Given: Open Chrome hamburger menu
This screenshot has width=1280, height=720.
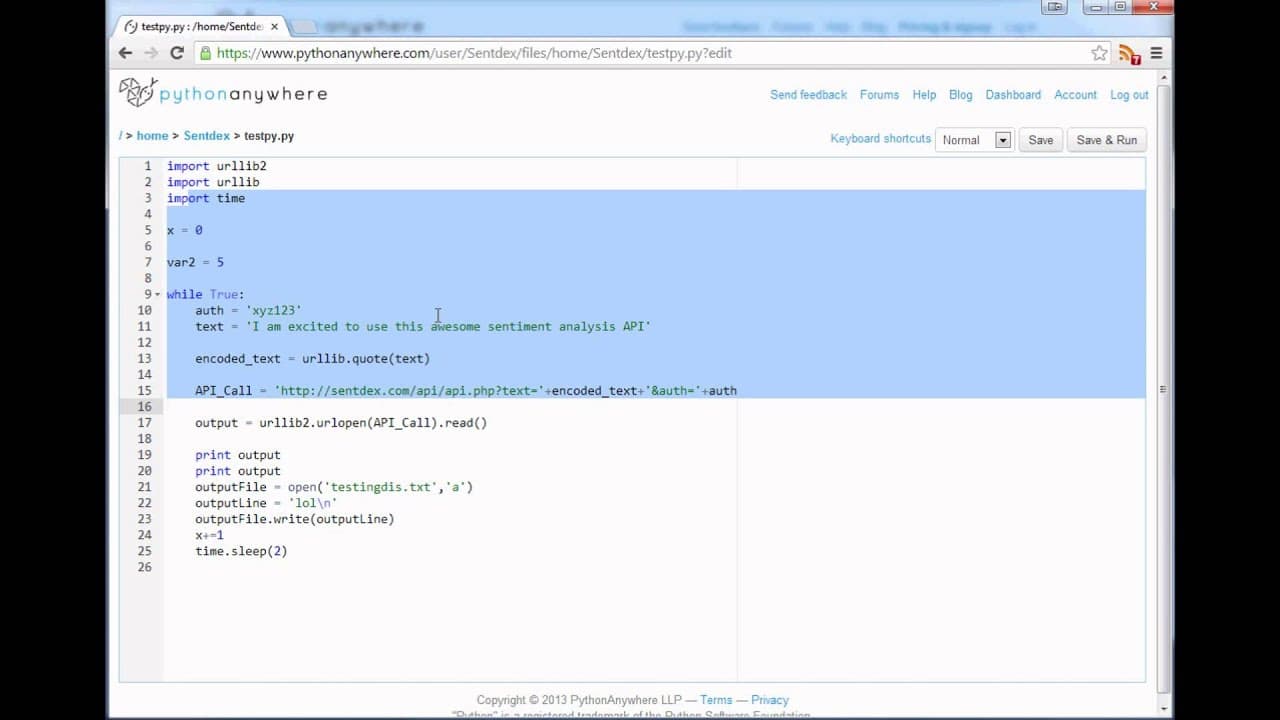Looking at the screenshot, I should click(1156, 53).
